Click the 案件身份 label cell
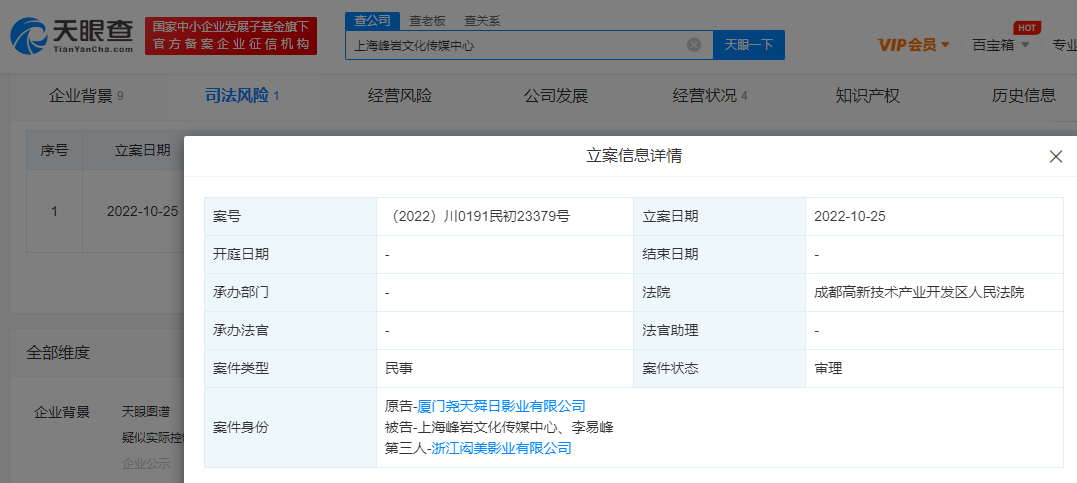1077x483 pixels. (x=291, y=427)
